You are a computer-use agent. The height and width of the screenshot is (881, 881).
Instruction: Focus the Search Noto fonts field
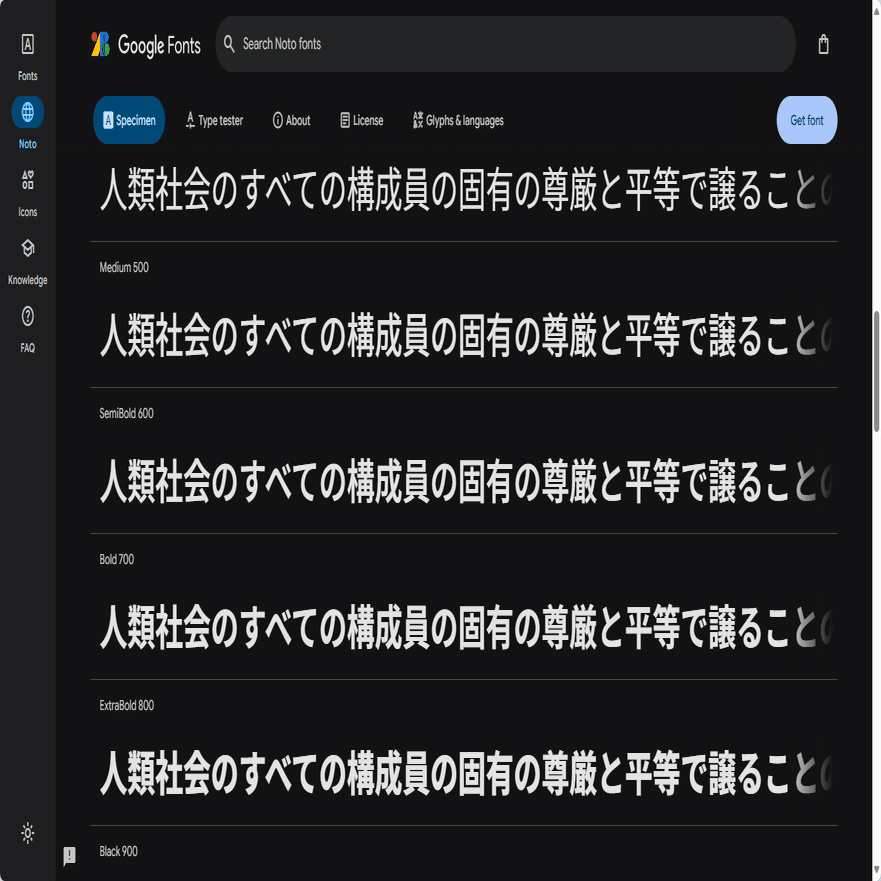coord(506,44)
